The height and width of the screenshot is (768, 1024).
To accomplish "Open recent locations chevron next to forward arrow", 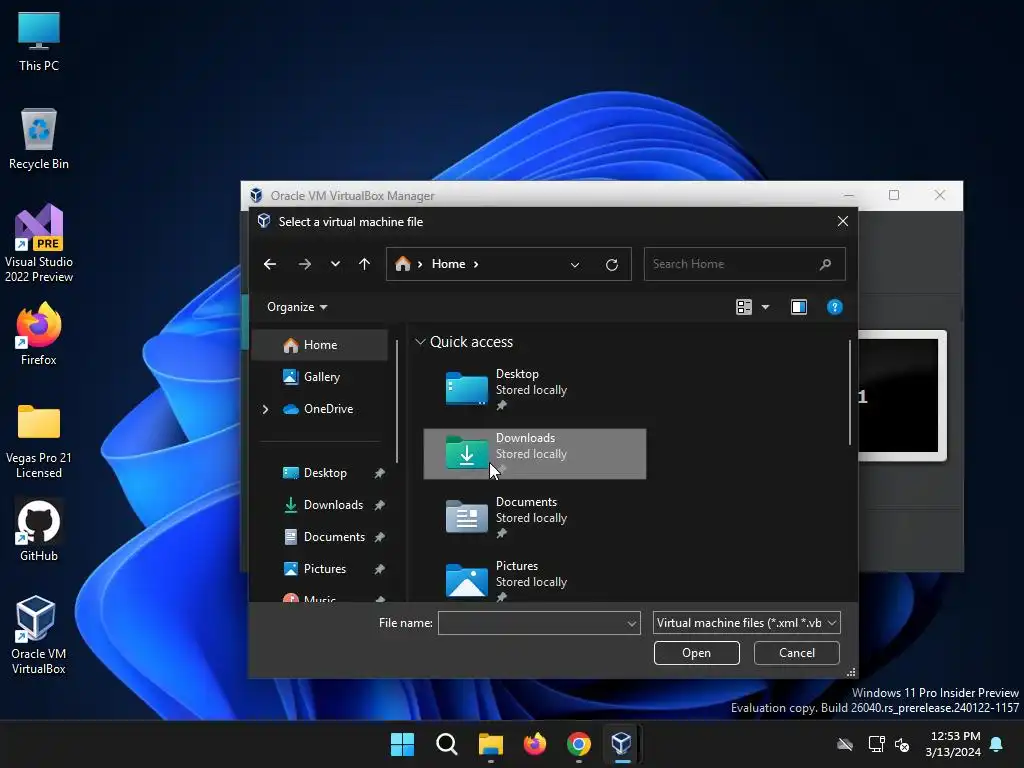I will click(335, 264).
